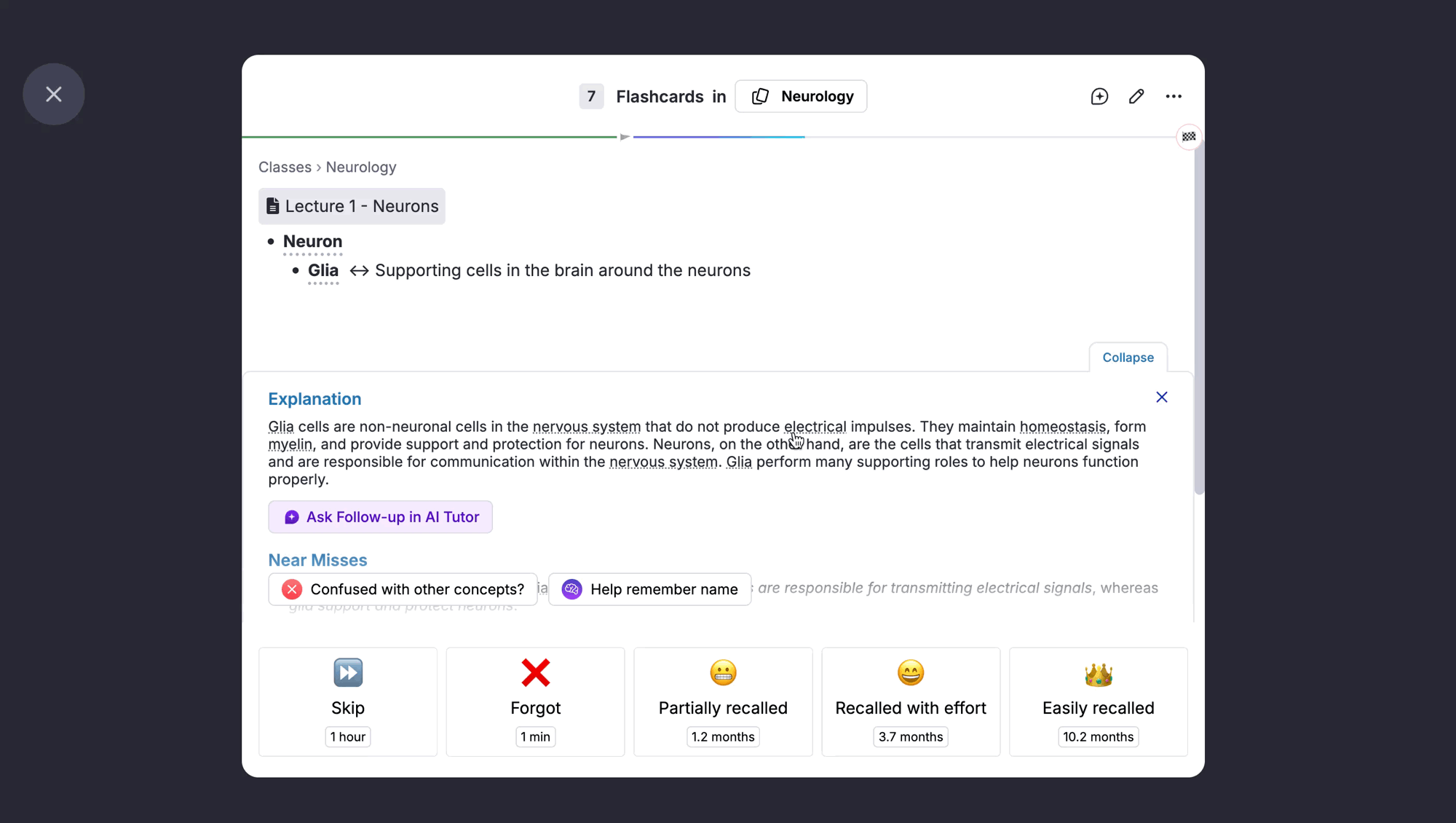This screenshot has width=1456, height=823.
Task: Click the Lecture 1 - Neurons document chip
Action: [x=352, y=206]
